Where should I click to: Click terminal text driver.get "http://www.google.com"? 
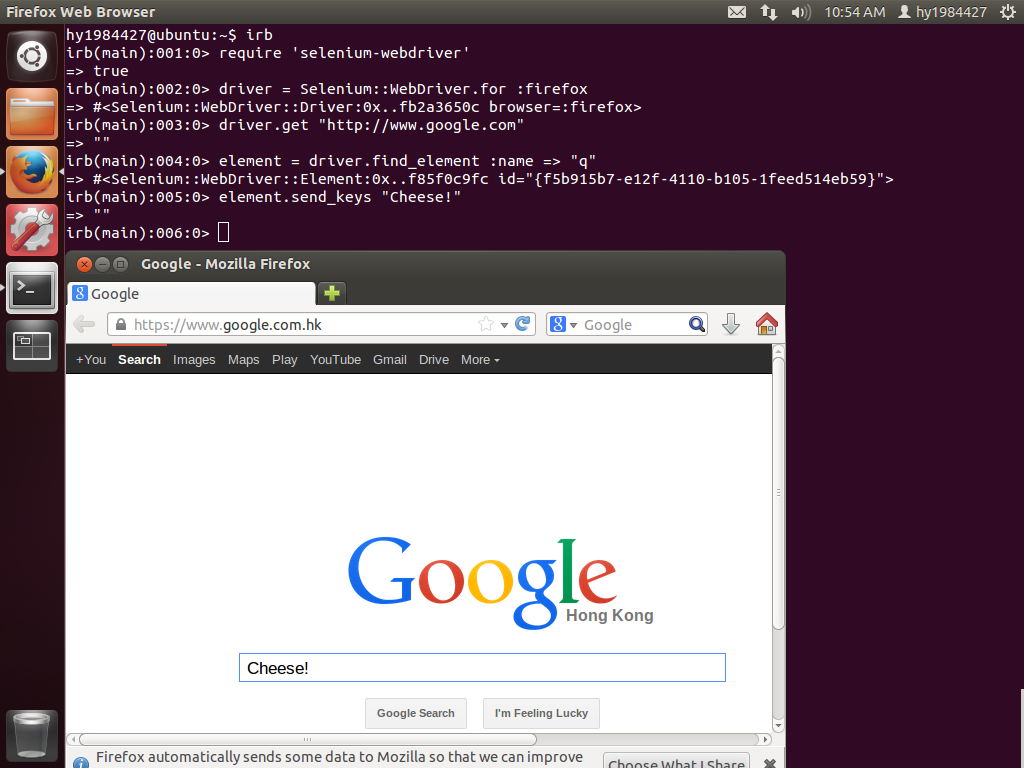coord(371,125)
